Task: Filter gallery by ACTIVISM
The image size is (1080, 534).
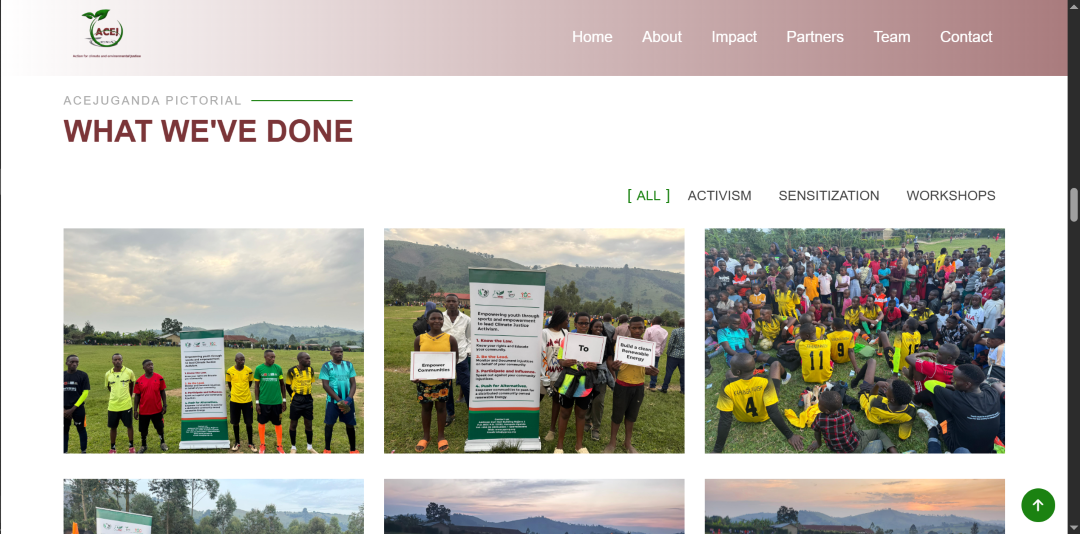Action: pos(719,196)
